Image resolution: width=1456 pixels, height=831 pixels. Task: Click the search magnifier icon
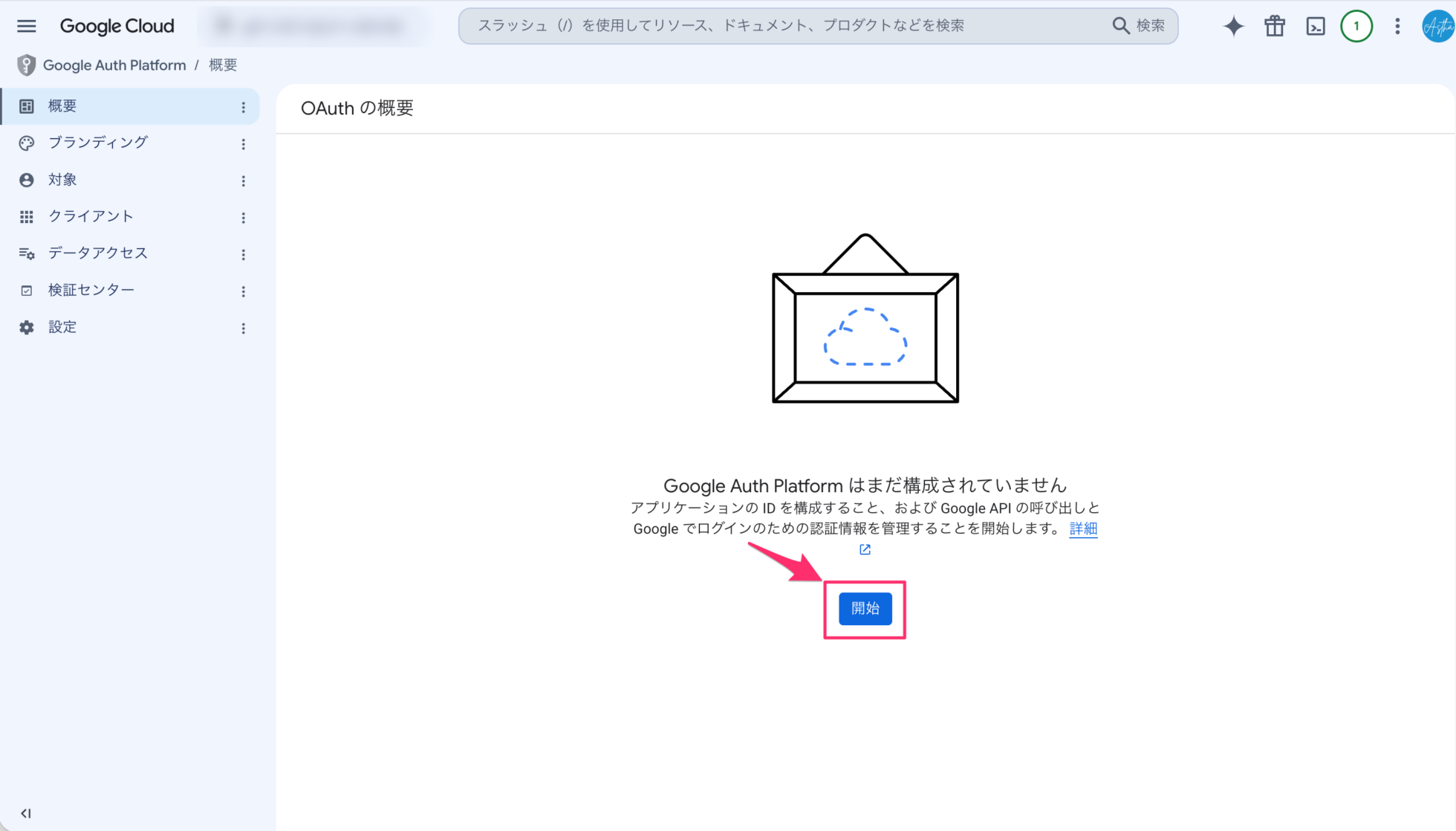[1120, 26]
